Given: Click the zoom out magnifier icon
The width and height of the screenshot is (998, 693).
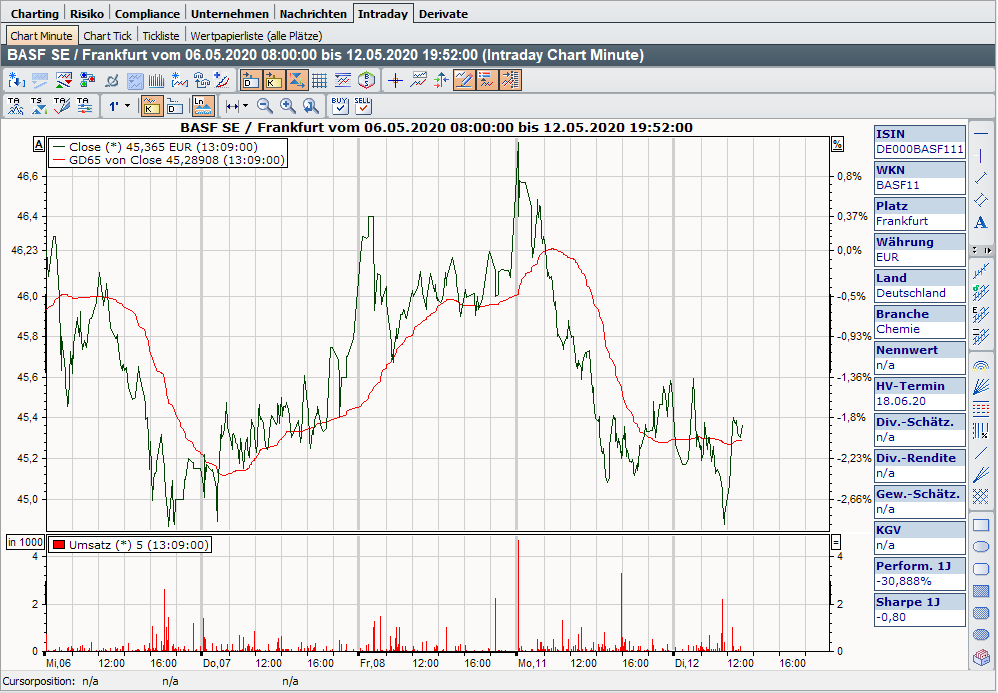Looking at the screenshot, I should point(265,105).
